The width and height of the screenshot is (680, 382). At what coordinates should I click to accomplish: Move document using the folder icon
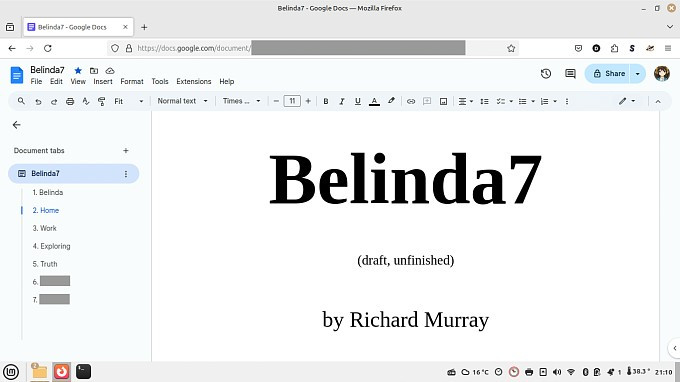tap(94, 70)
